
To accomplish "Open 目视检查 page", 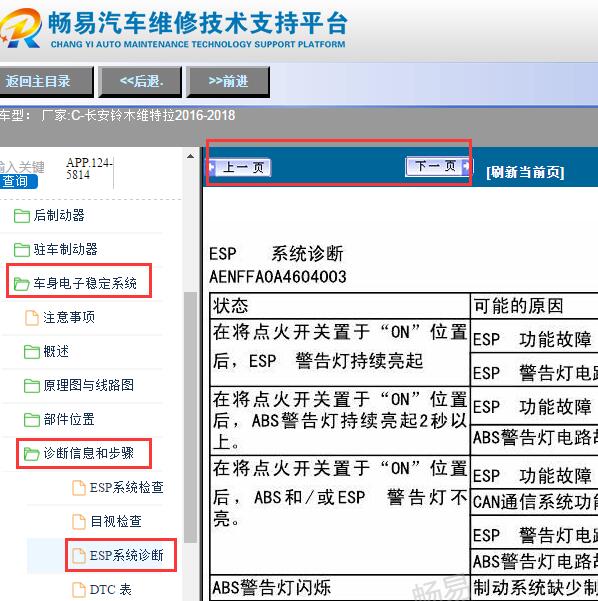I will 116,521.
